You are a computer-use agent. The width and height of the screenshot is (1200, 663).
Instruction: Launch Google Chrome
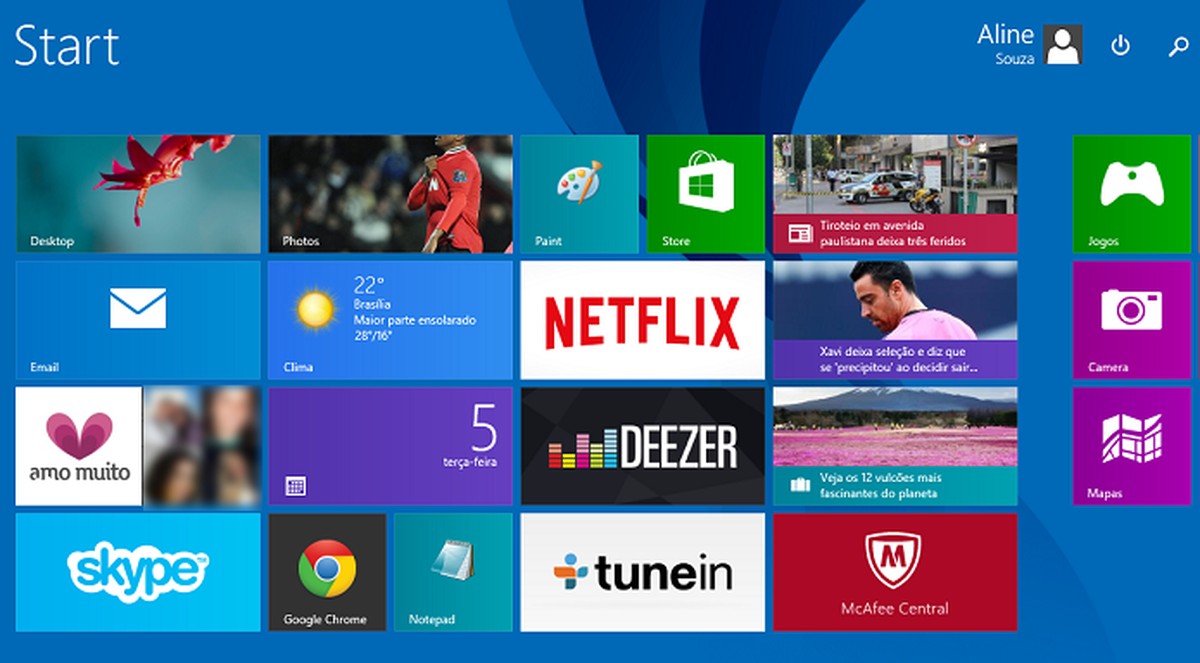click(x=327, y=572)
